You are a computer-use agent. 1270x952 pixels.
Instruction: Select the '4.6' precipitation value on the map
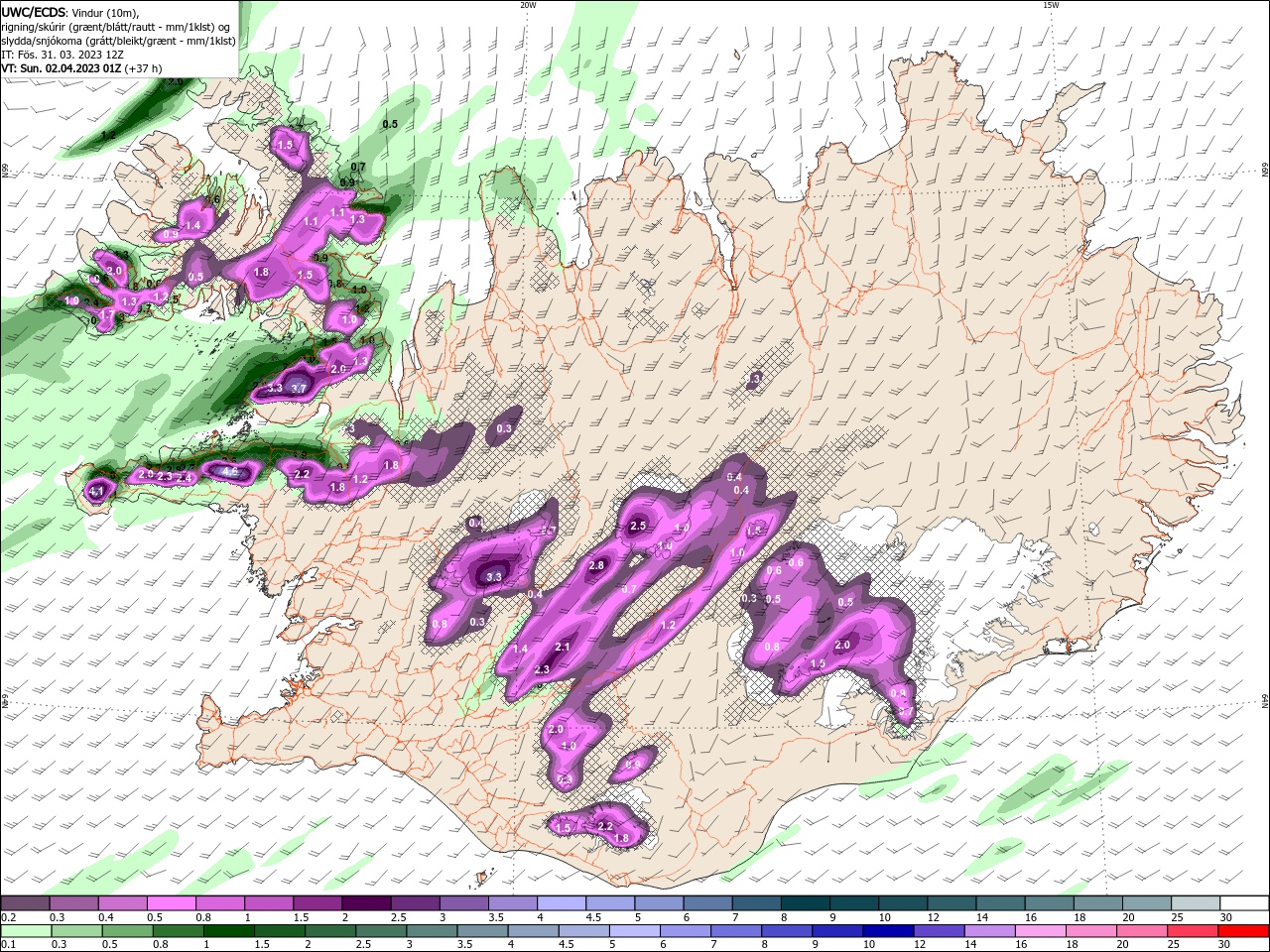click(230, 471)
